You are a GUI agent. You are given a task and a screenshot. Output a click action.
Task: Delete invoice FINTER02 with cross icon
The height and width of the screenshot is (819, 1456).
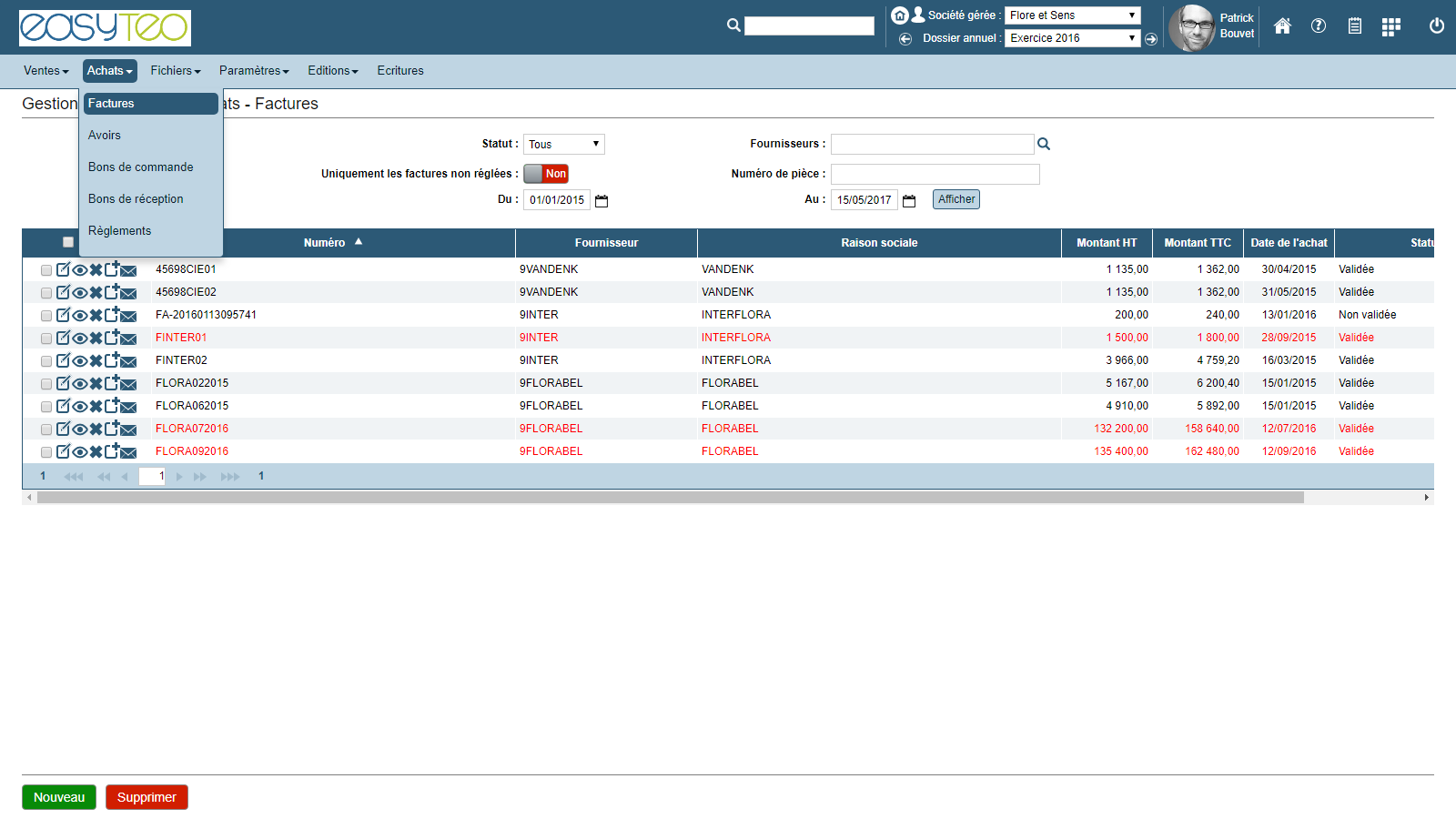point(96,360)
